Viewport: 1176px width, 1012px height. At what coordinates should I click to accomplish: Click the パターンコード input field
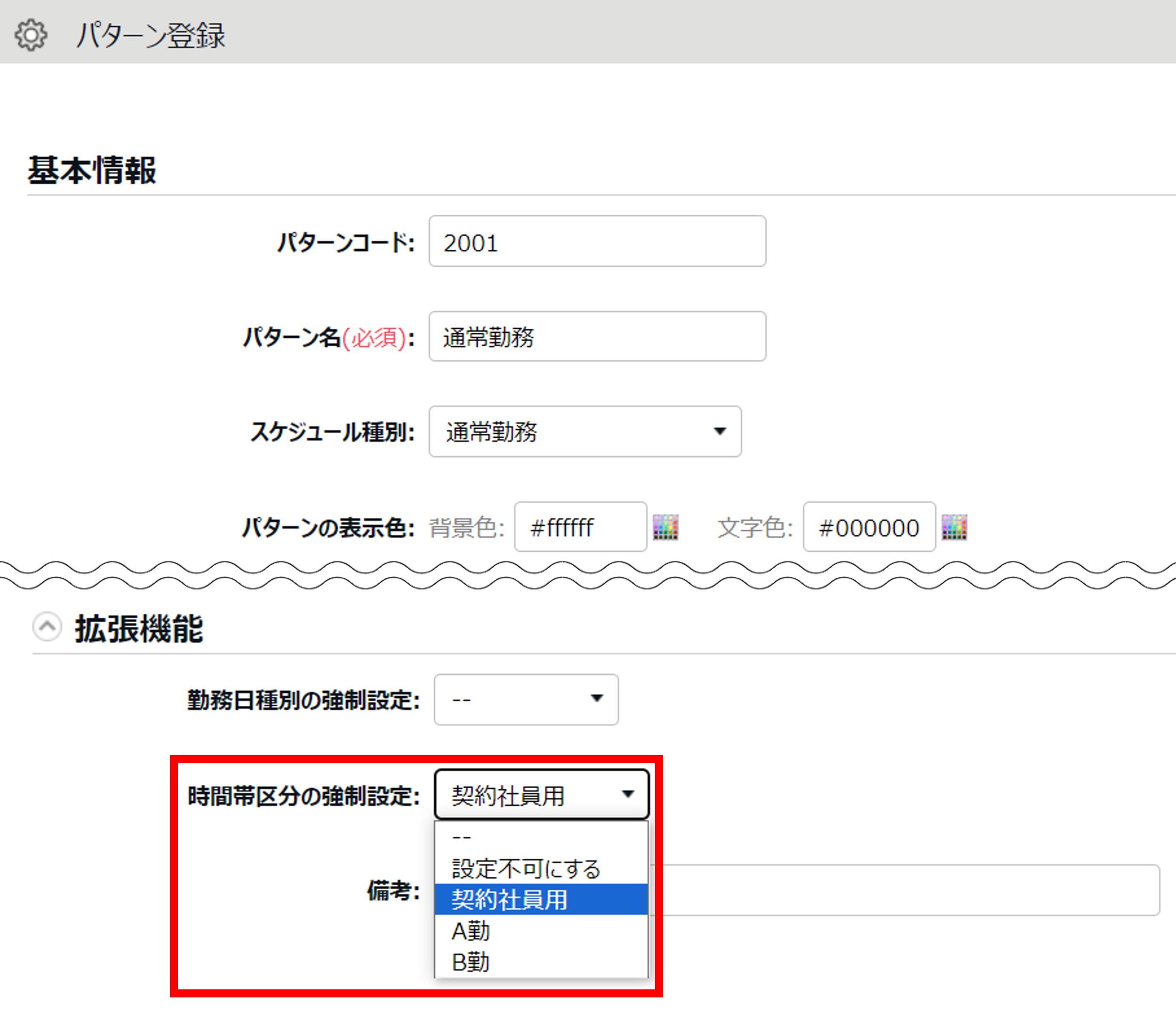(597, 241)
